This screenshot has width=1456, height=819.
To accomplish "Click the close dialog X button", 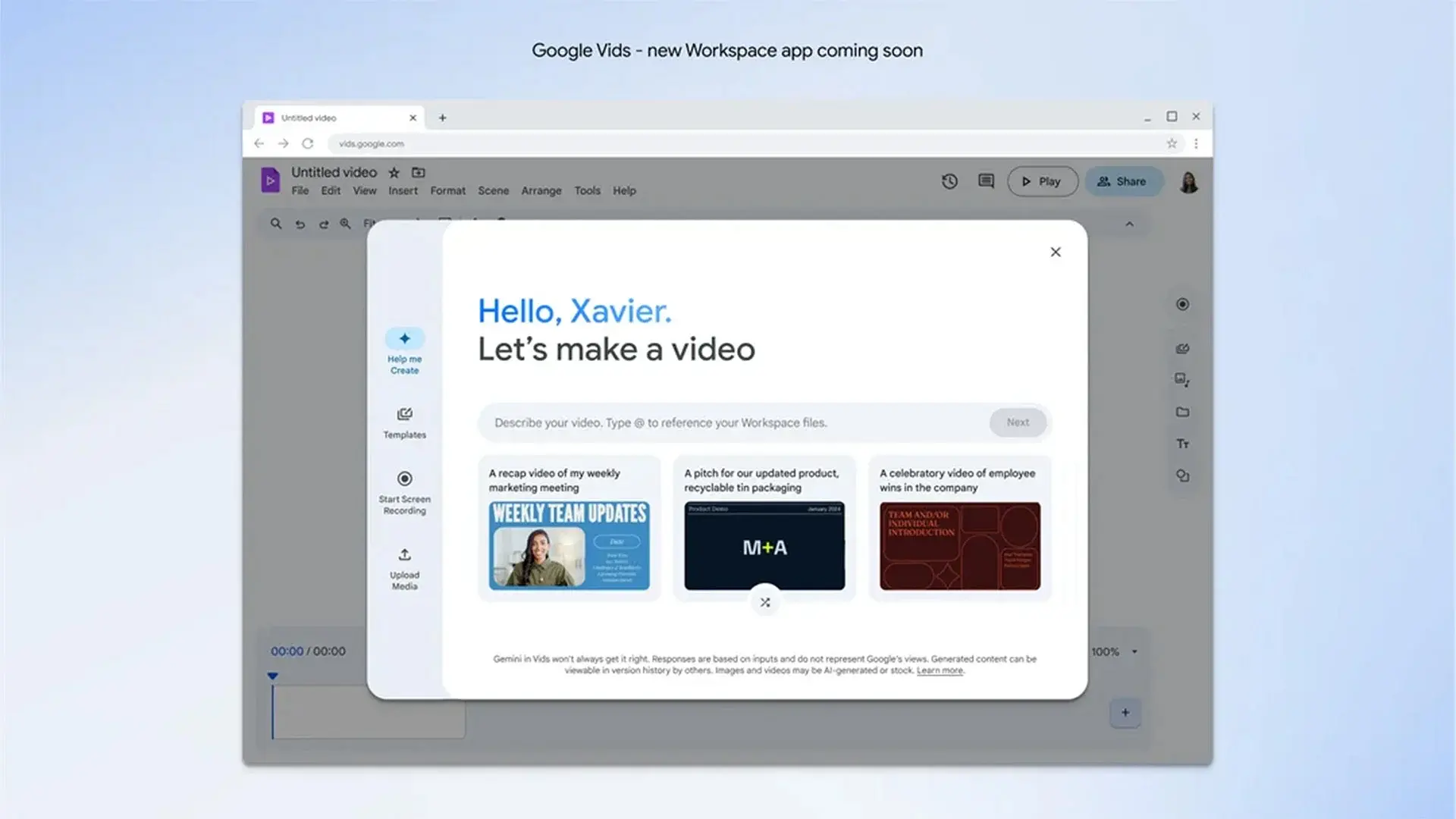I will 1056,252.
